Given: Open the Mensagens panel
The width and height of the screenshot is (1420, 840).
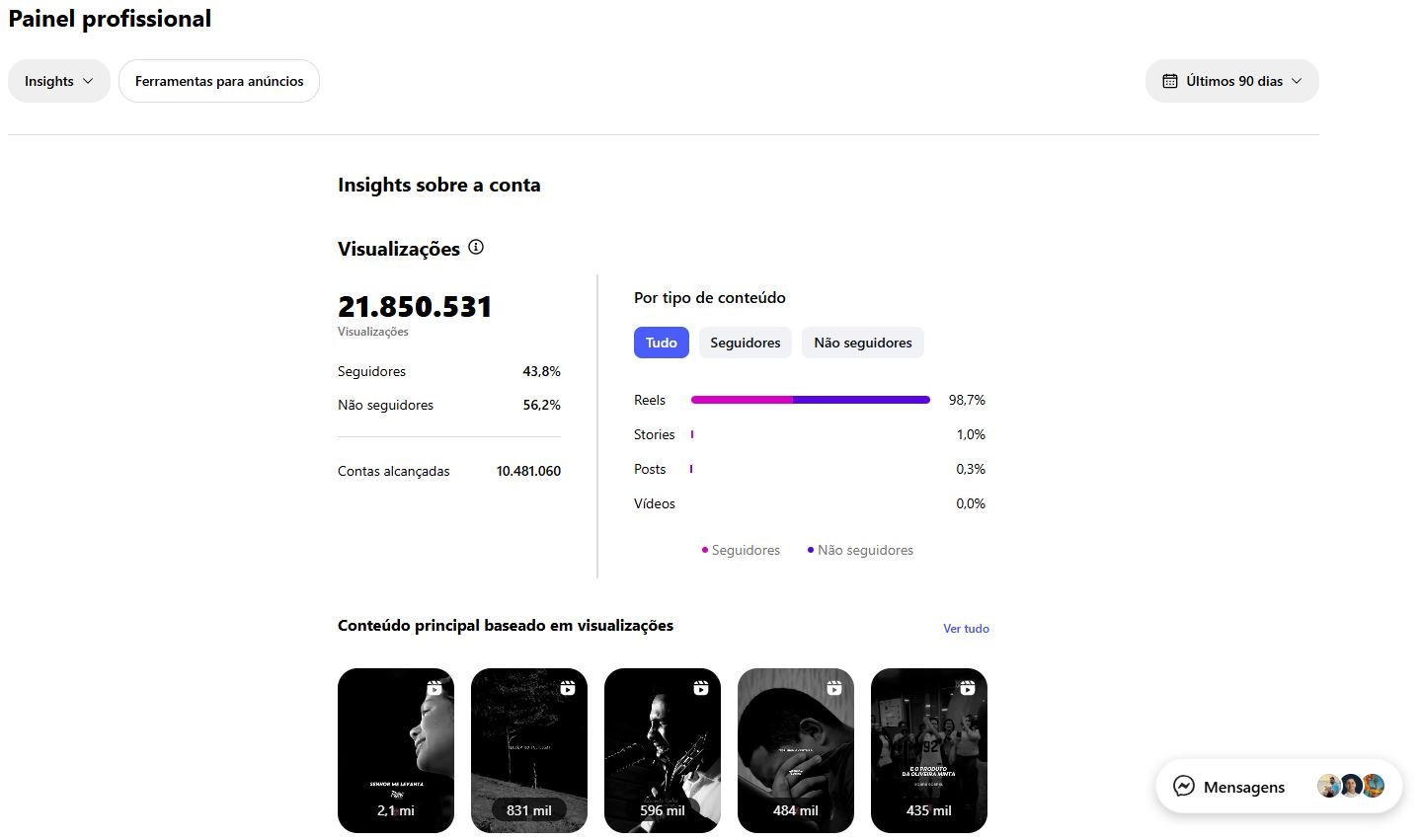Looking at the screenshot, I should [1279, 787].
